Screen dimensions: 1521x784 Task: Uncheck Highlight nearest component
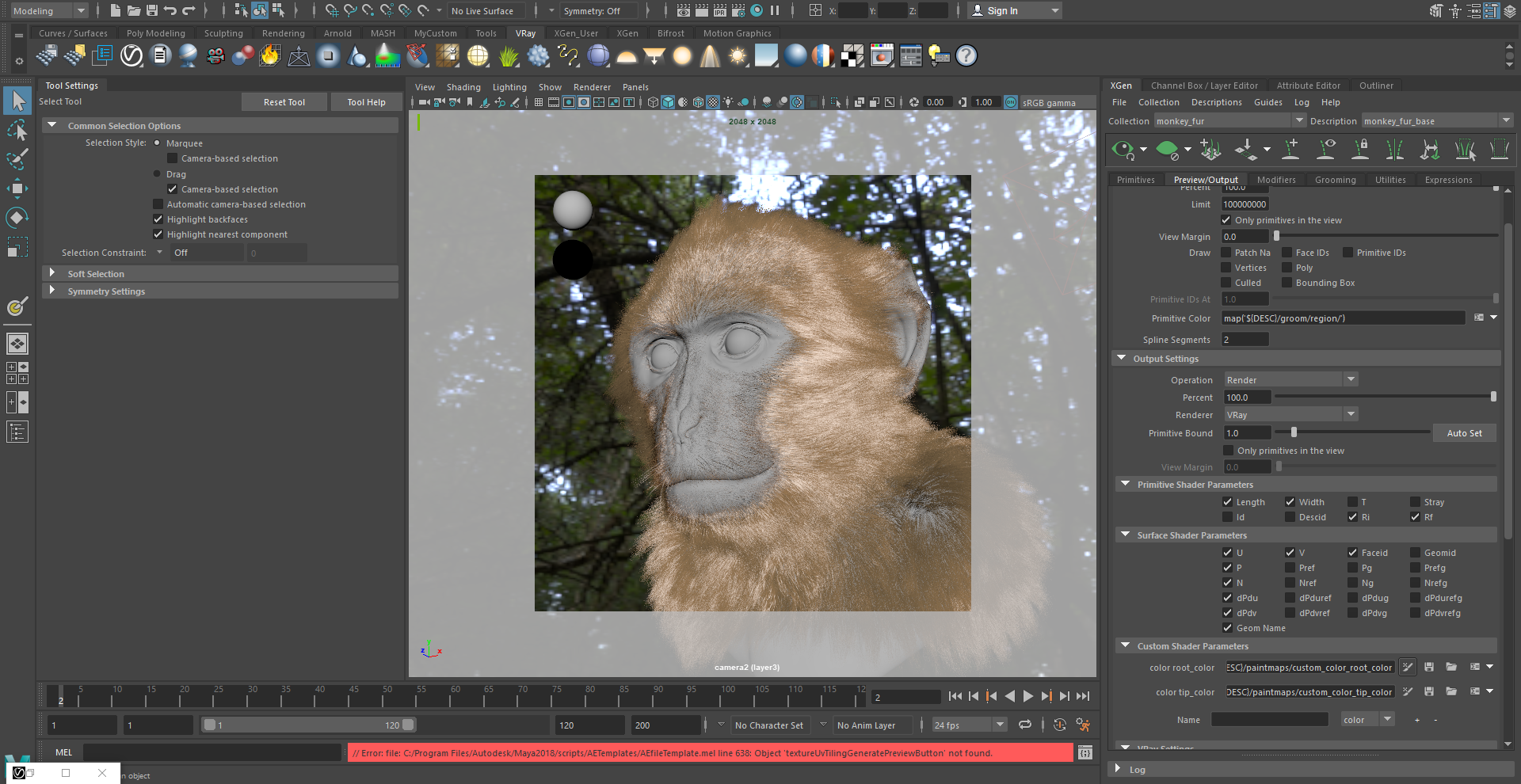tap(158, 234)
